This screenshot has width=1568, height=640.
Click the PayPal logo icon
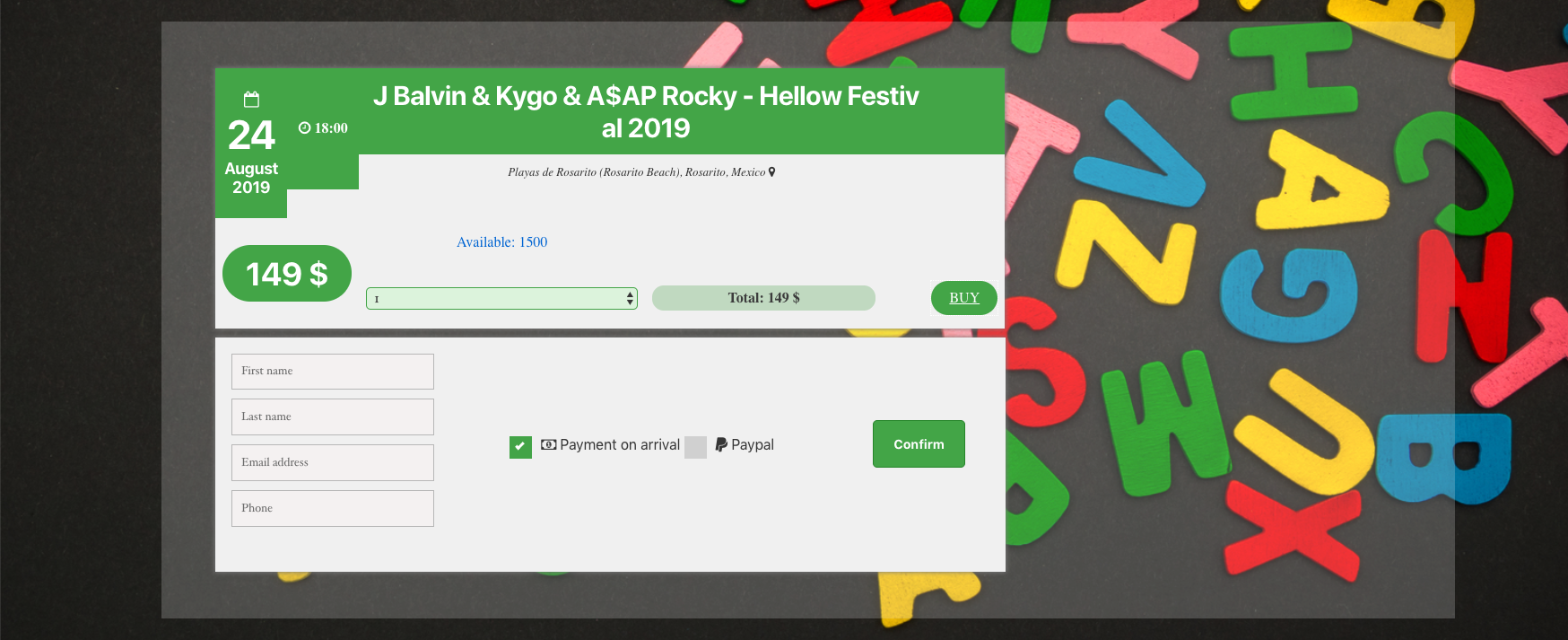(x=721, y=444)
